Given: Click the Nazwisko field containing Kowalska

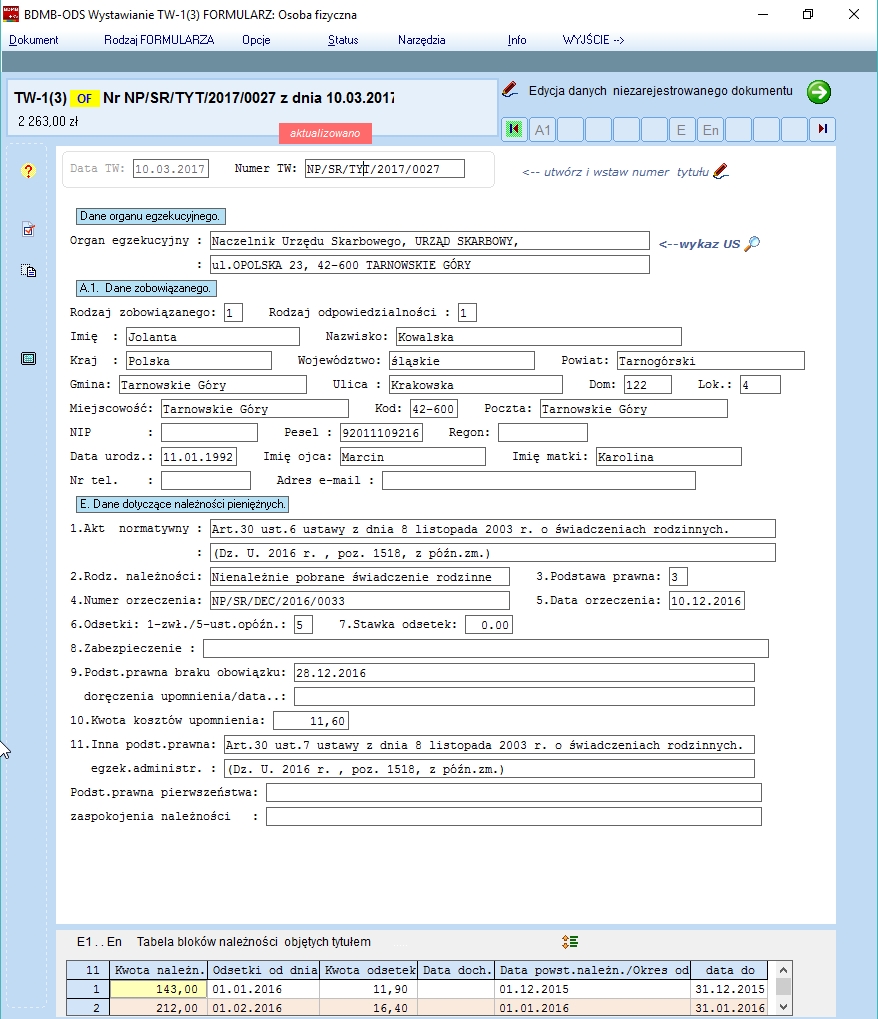Looking at the screenshot, I should click(539, 337).
